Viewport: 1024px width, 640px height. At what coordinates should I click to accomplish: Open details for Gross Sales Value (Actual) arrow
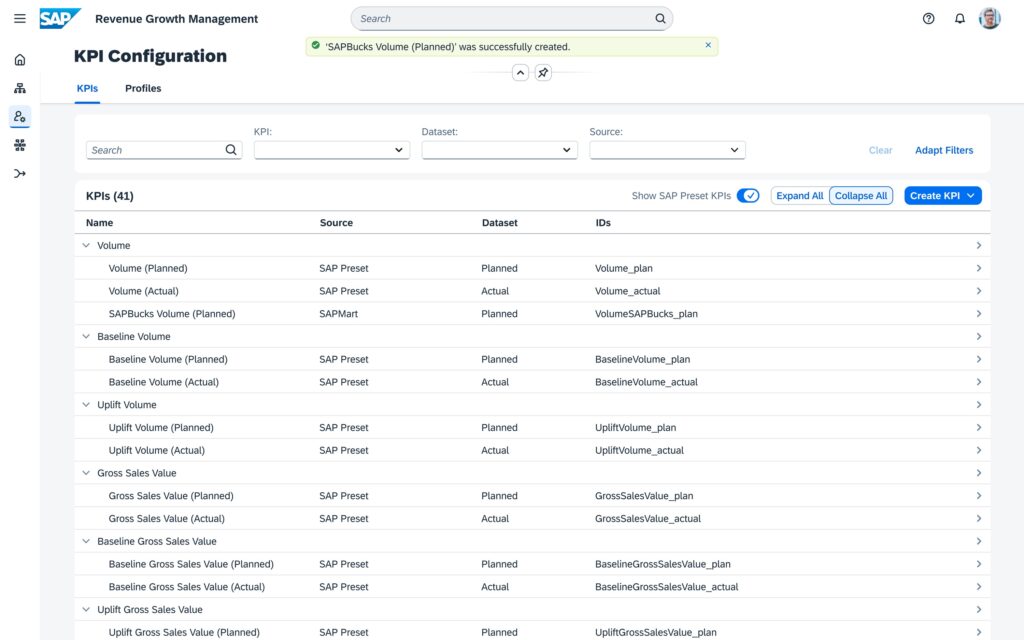coord(978,519)
